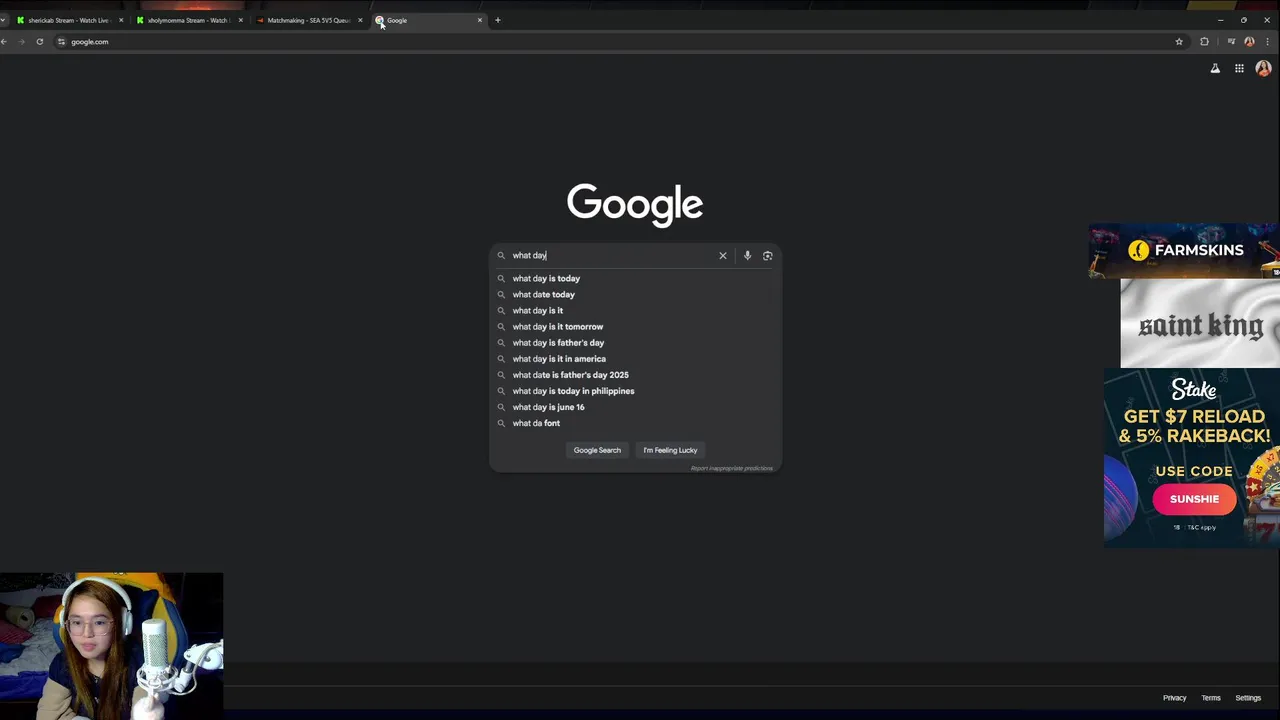The image size is (1280, 720).
Task: Click the I'm Feeling Lucky button
Action: (x=670, y=450)
